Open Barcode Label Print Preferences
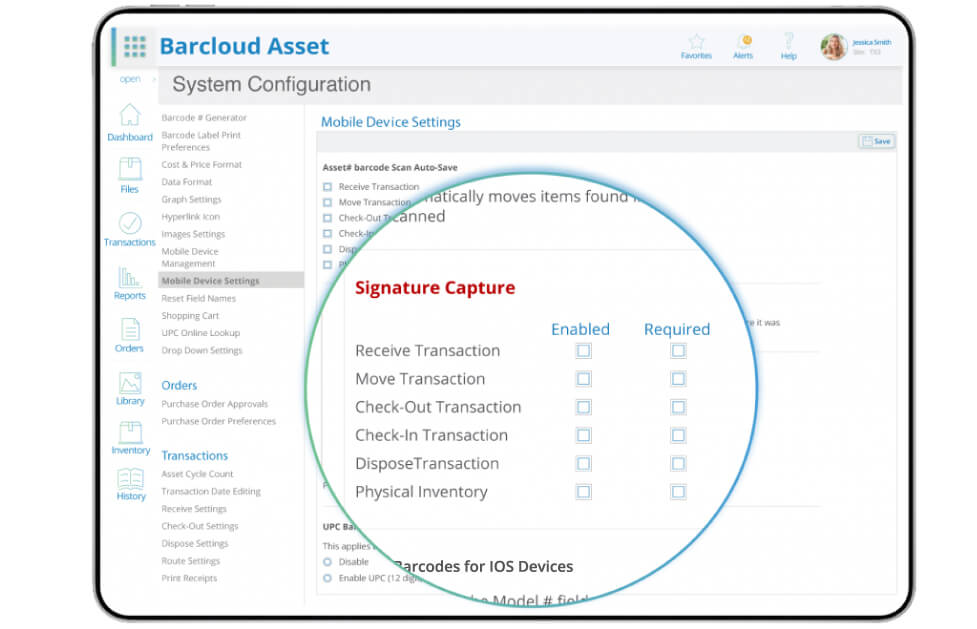Viewport: 977px width, 629px height. [x=201, y=141]
